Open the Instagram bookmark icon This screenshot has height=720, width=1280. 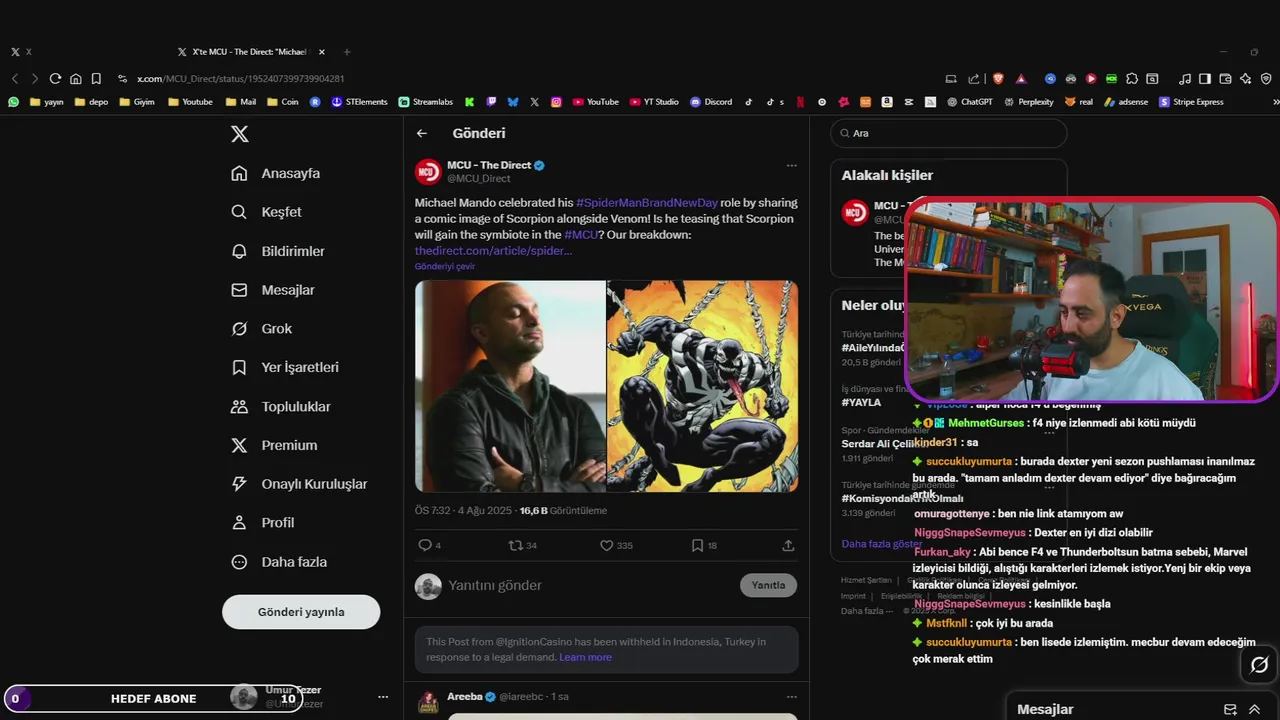pos(556,102)
